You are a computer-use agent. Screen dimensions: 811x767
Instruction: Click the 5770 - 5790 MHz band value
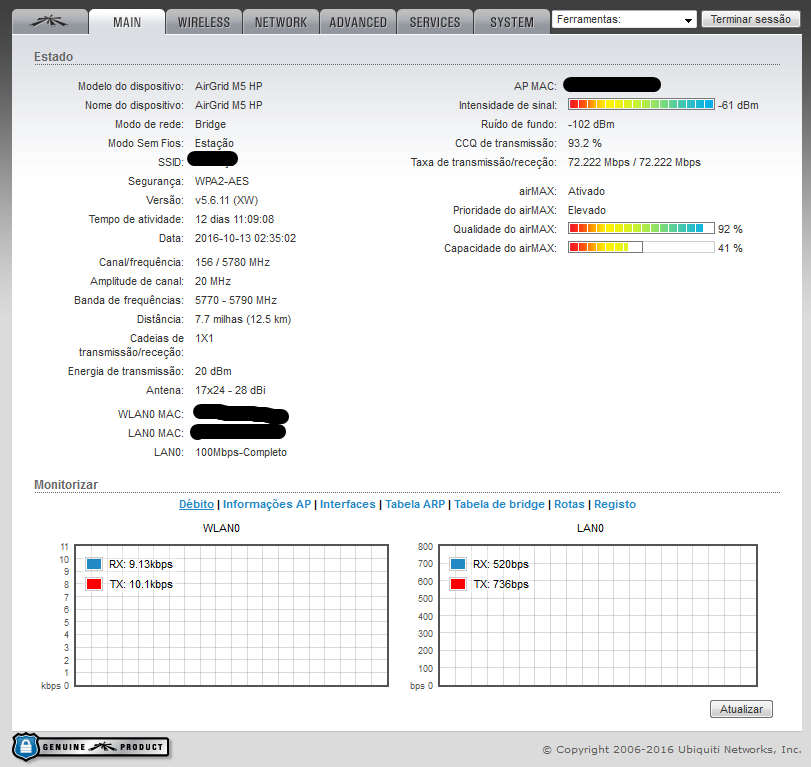[236, 300]
